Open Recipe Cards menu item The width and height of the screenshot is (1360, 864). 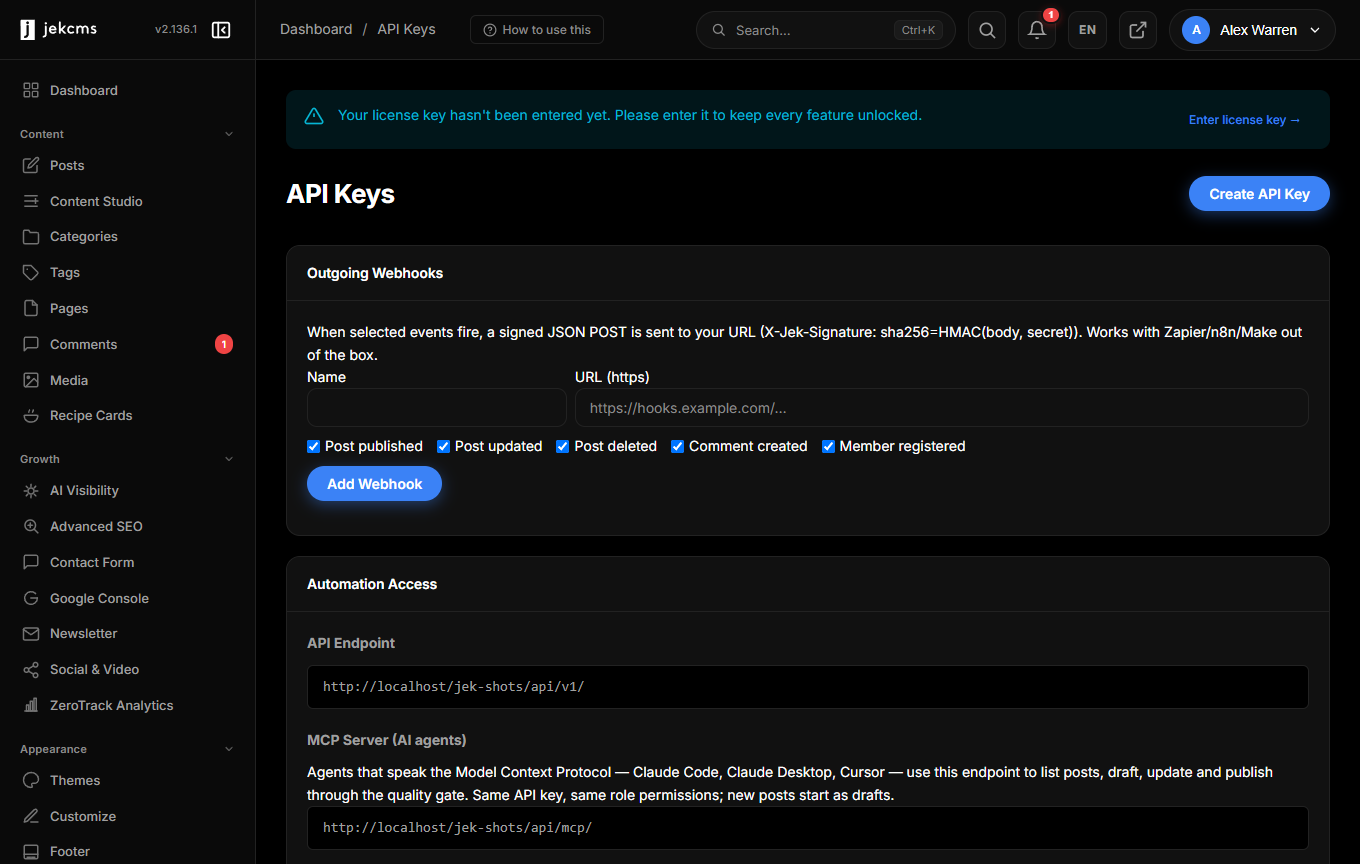click(x=128, y=415)
